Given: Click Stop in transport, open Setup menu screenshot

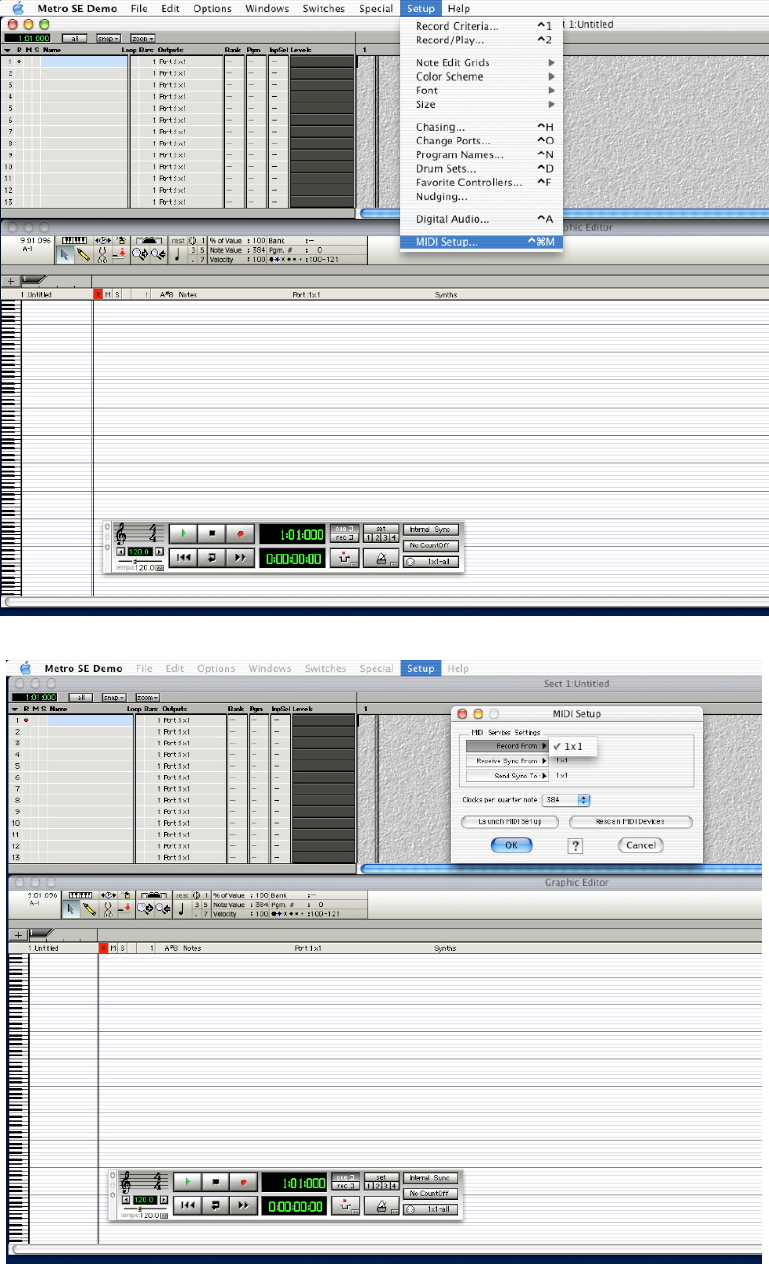Looking at the screenshot, I should (x=212, y=533).
